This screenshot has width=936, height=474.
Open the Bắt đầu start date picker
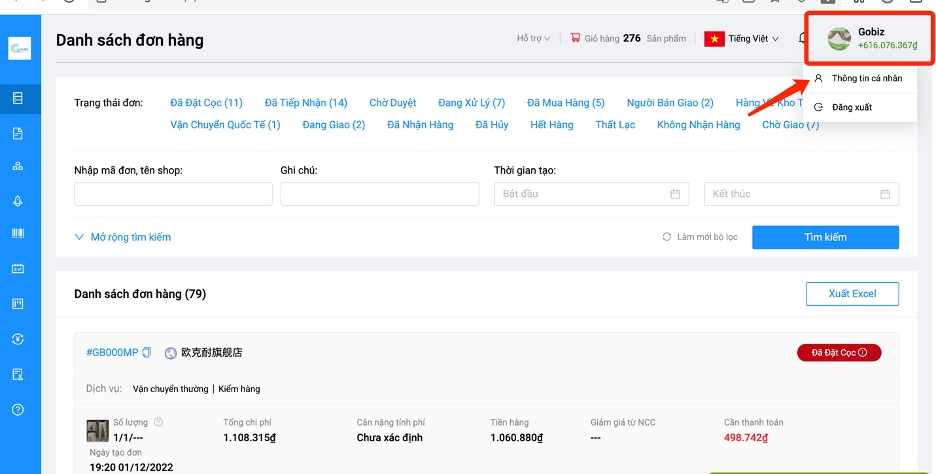click(592, 194)
